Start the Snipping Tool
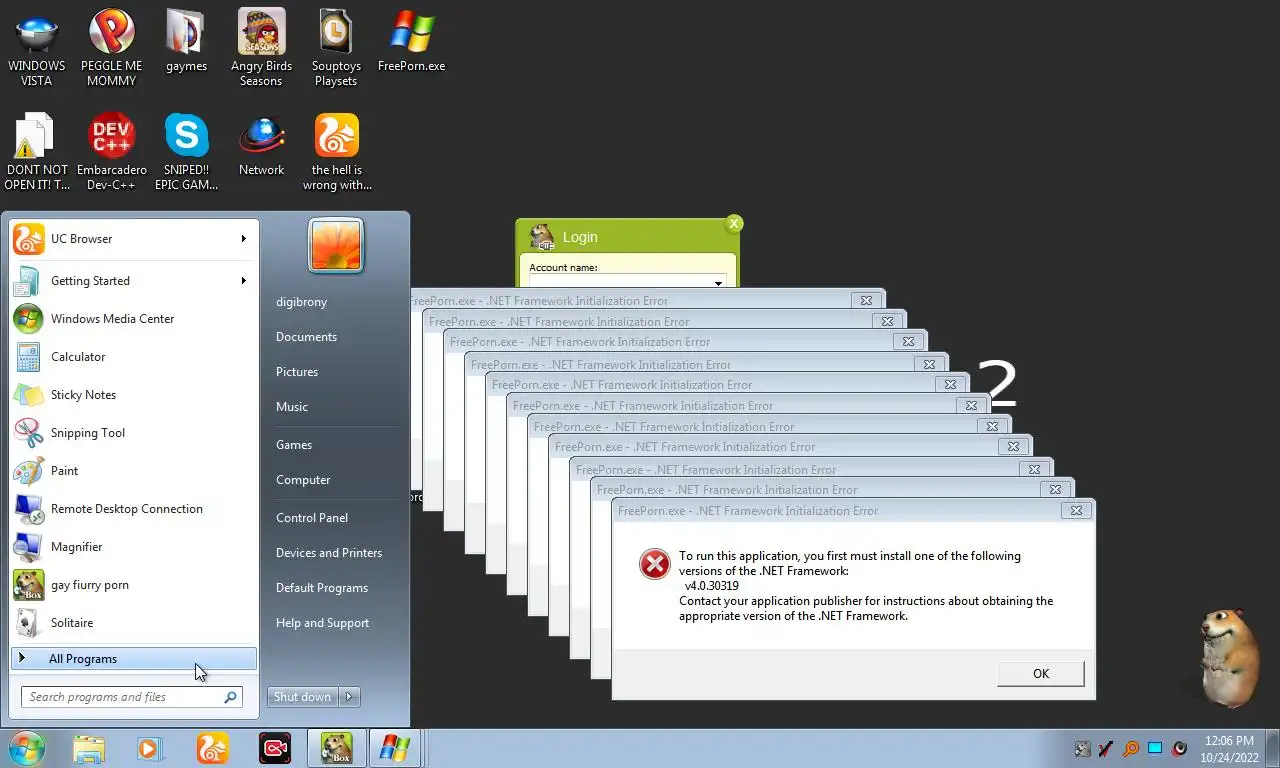 134,433
